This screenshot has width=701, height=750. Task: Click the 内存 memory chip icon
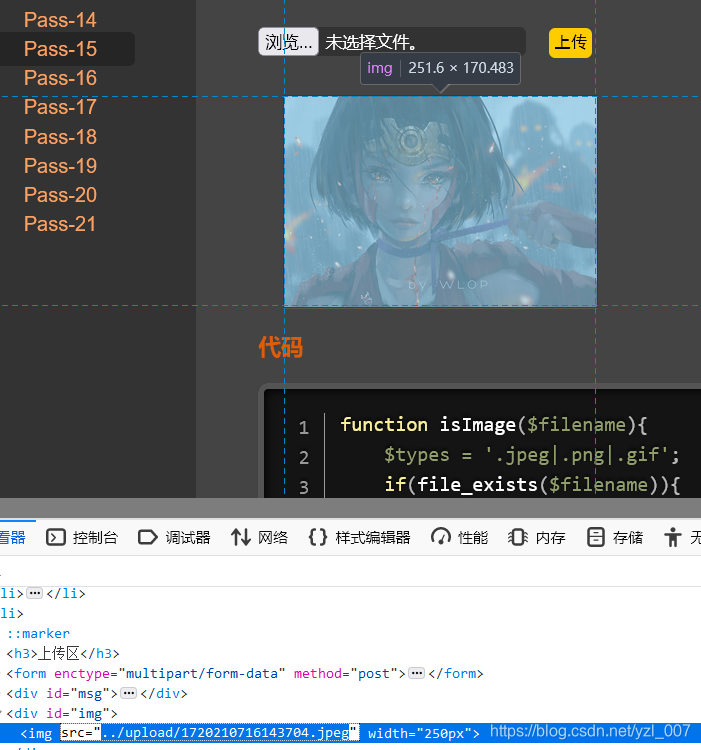(518, 537)
